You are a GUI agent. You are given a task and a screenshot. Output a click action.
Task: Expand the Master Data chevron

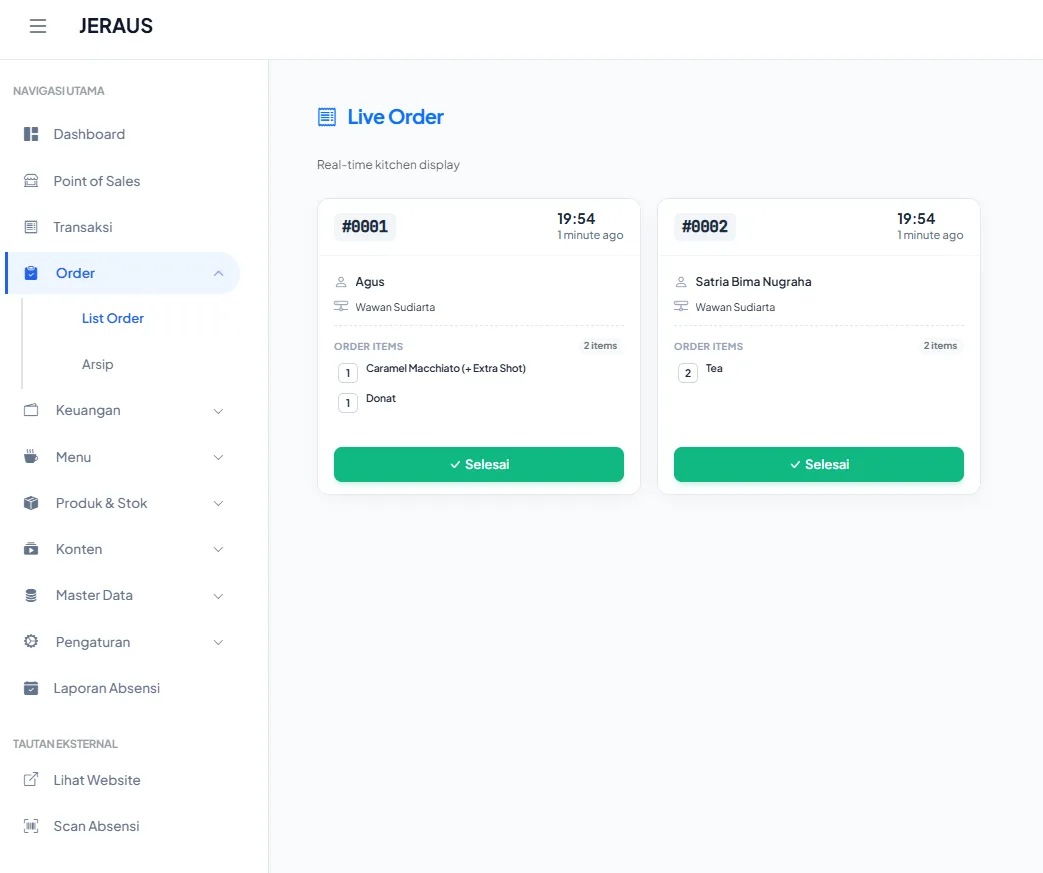tap(218, 596)
